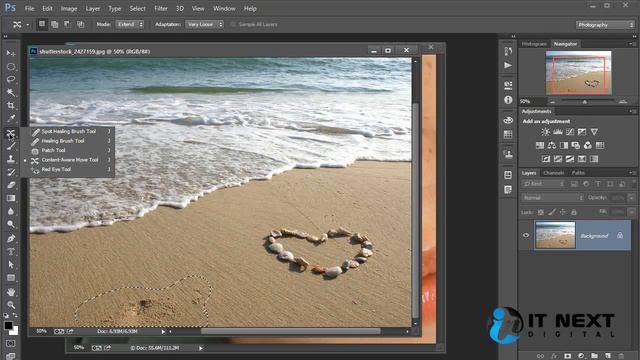Viewport: 640px width, 360px height.
Task: Choose Spot Healing Brush Tool from flyout
Action: tap(69, 131)
